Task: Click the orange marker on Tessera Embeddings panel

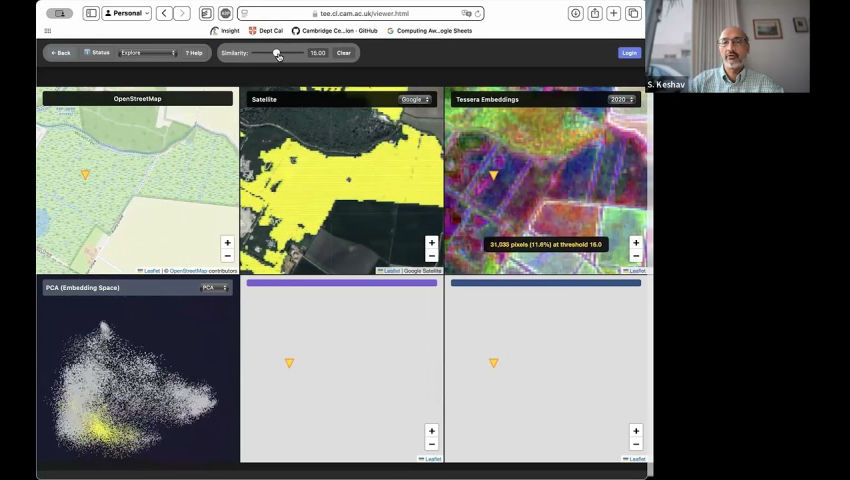Action: point(493,175)
